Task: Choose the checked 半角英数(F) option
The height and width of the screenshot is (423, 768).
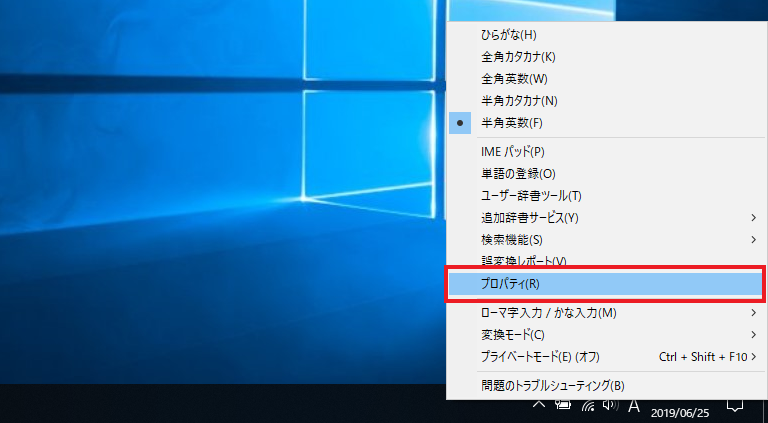Action: (511, 123)
